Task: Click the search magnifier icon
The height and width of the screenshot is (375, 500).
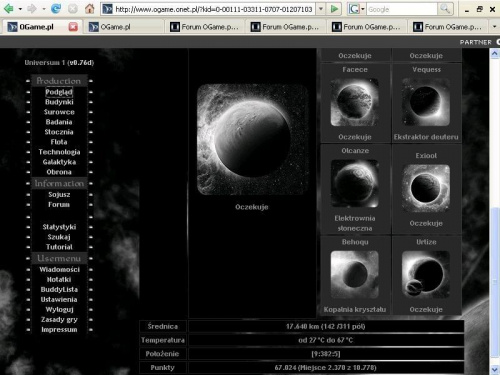Action: click(445, 9)
